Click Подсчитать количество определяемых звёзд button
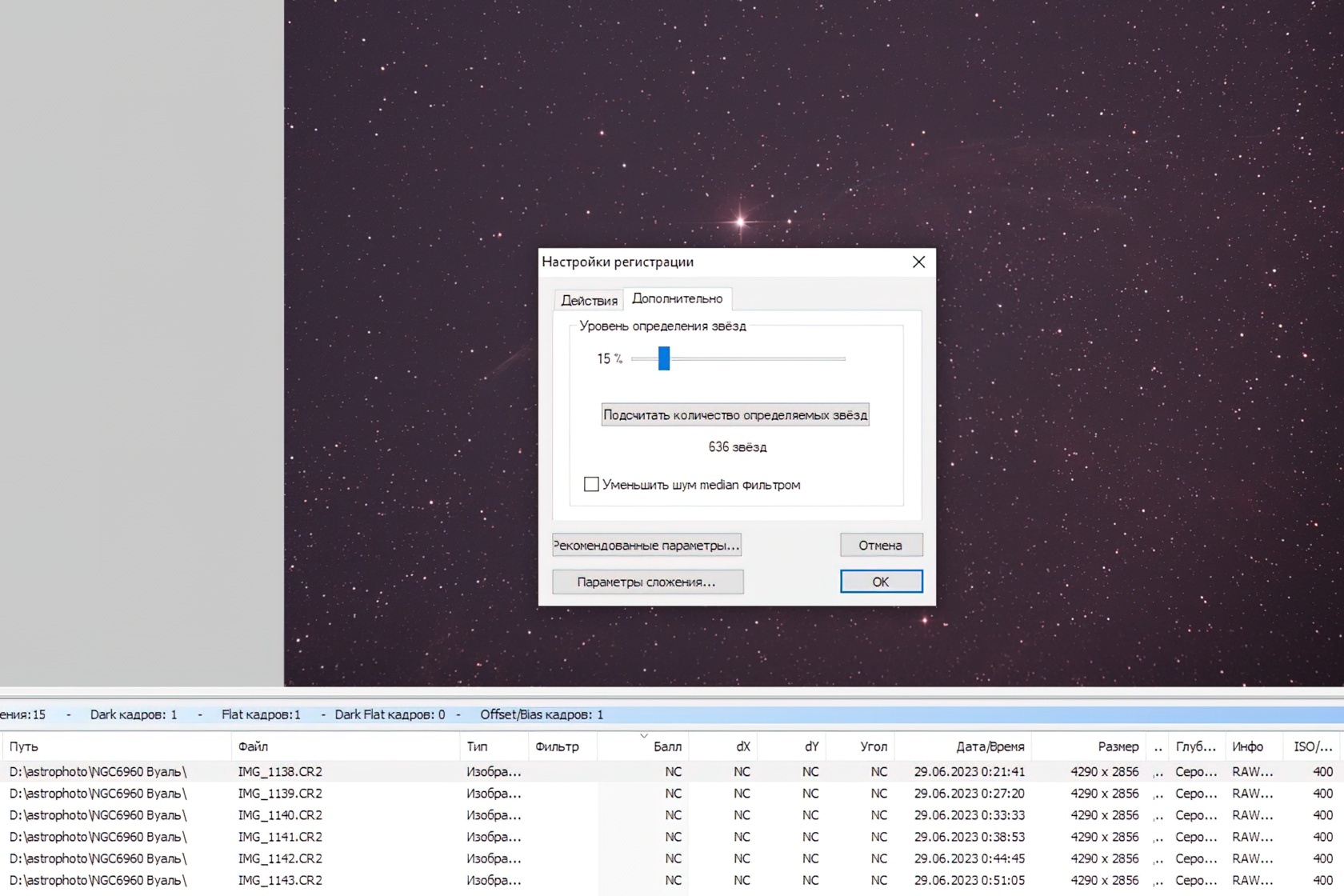This screenshot has height=896, width=1344. click(735, 414)
